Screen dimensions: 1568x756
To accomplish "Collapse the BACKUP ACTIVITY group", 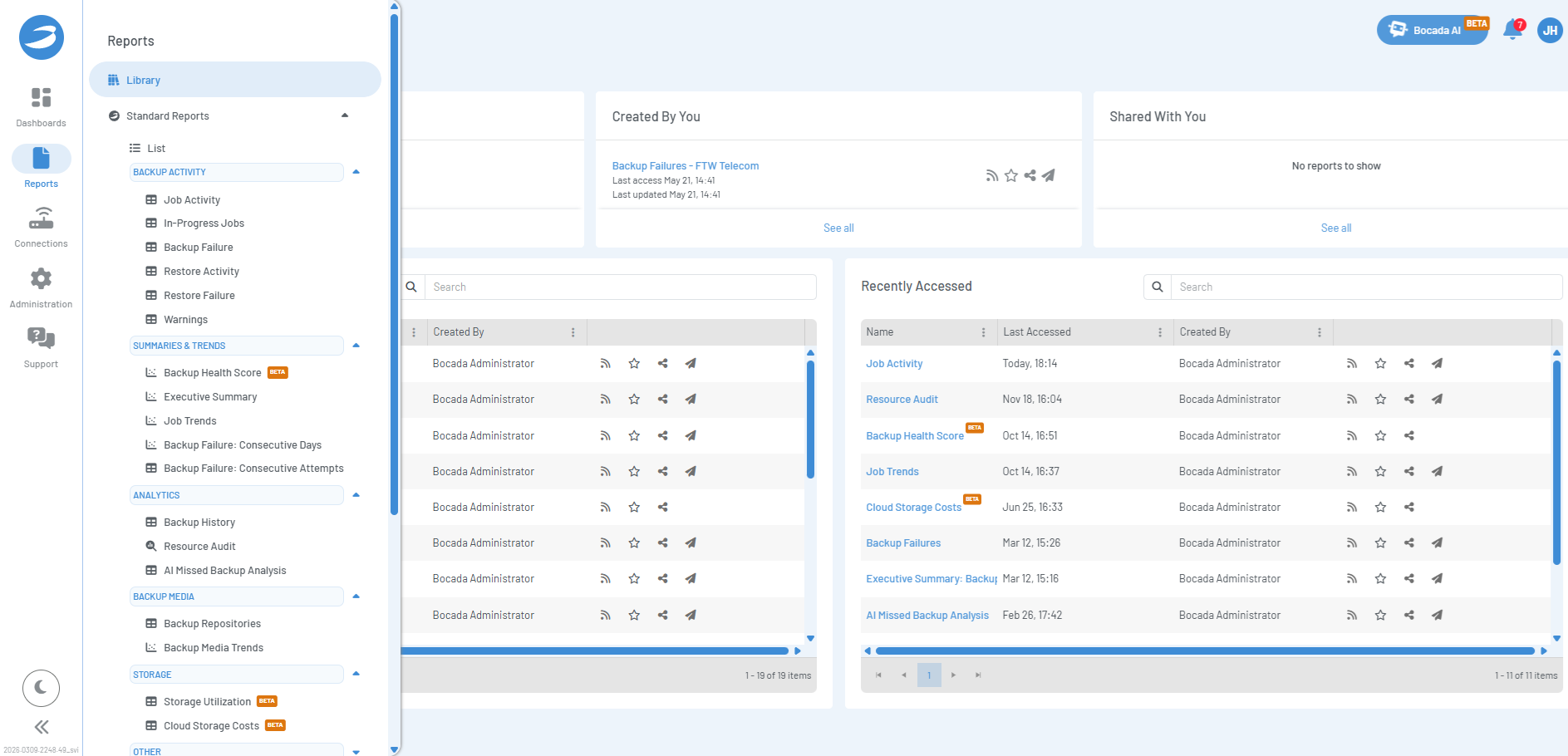I will [x=356, y=172].
